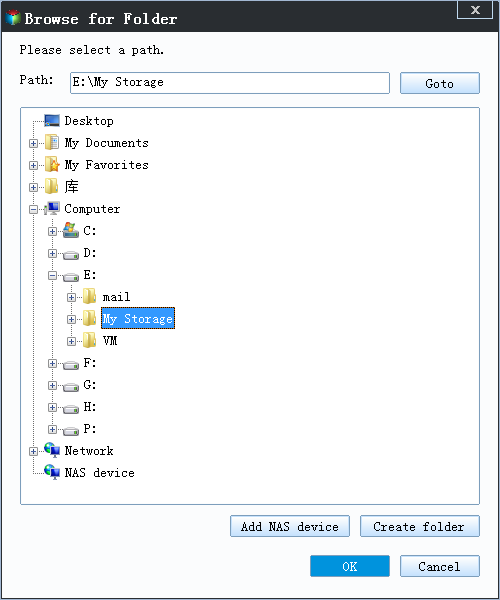500x600 pixels.
Task: Click the Computer icon in tree
Action: [52, 209]
